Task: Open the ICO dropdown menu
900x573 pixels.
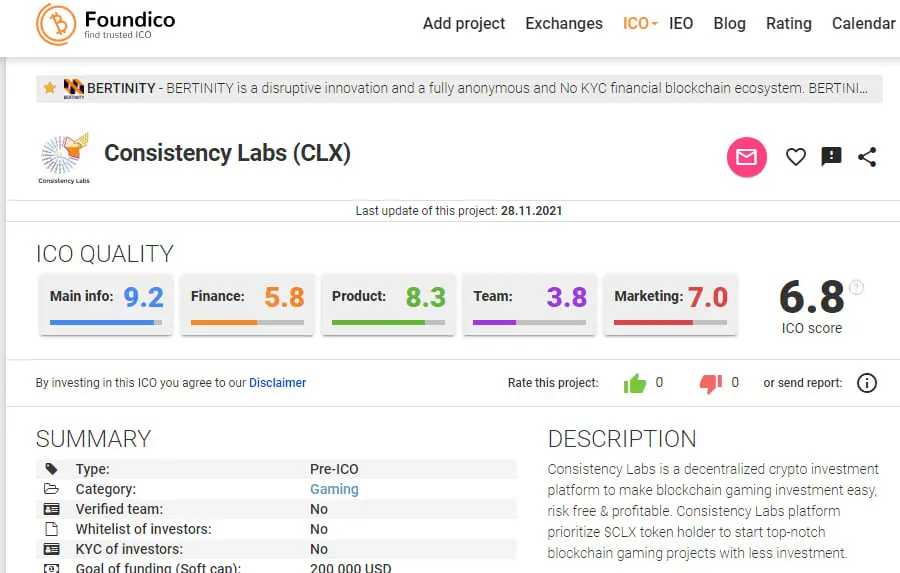Action: (x=640, y=24)
